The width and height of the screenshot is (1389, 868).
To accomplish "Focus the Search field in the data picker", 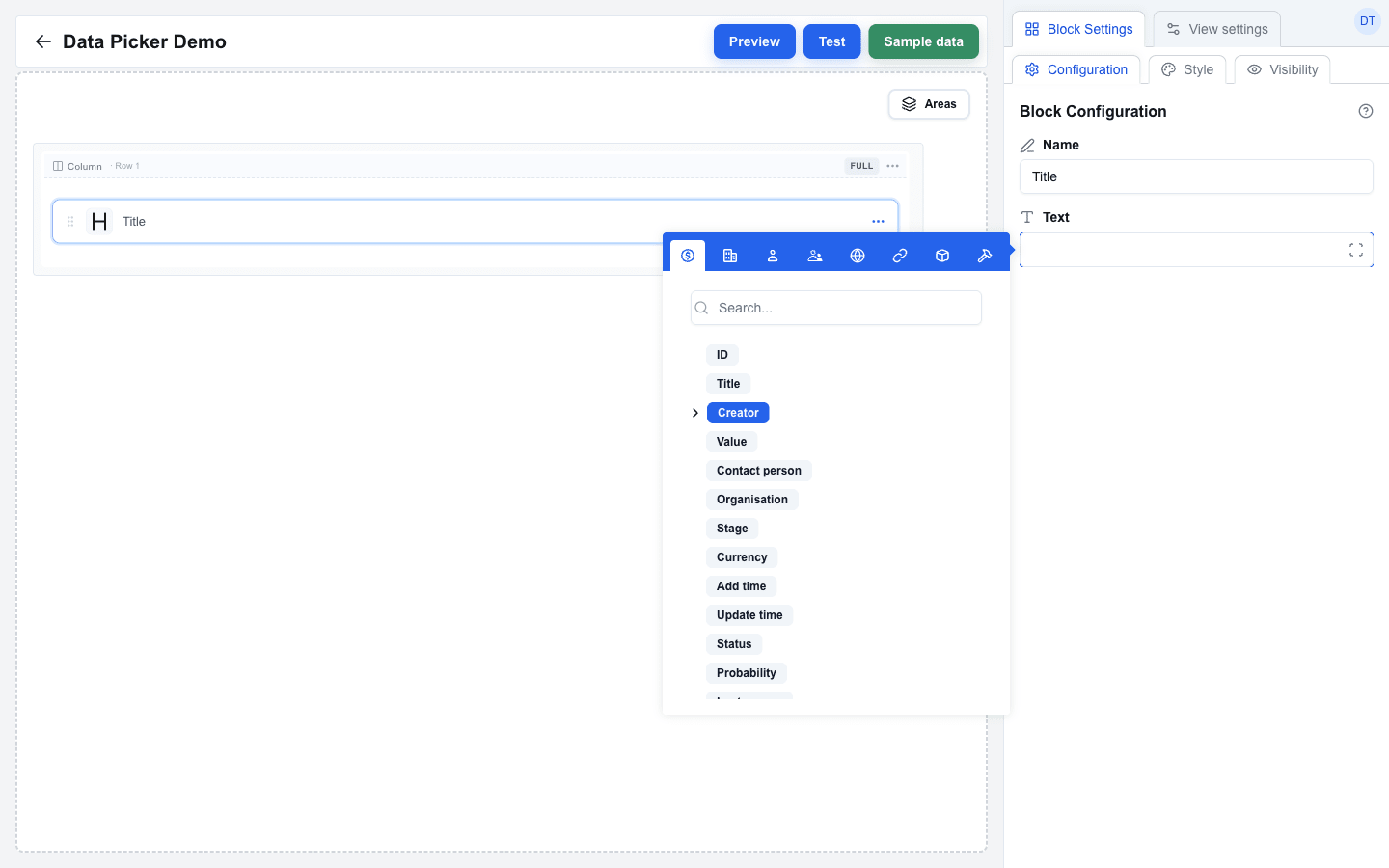I will coord(836,308).
